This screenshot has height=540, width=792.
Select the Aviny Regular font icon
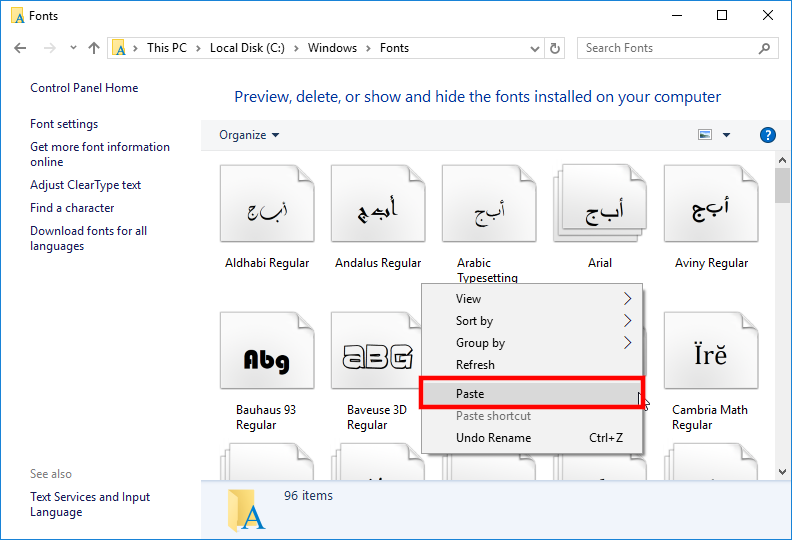[x=710, y=207]
